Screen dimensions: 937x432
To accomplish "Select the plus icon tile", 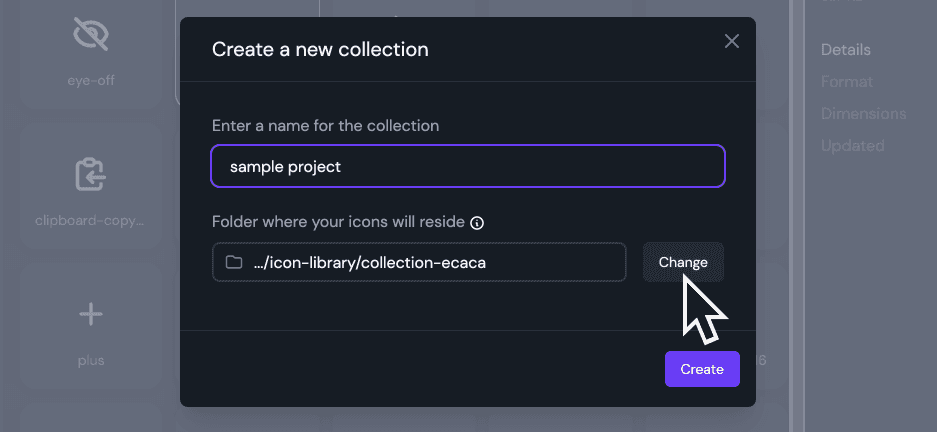I will coord(91,327).
